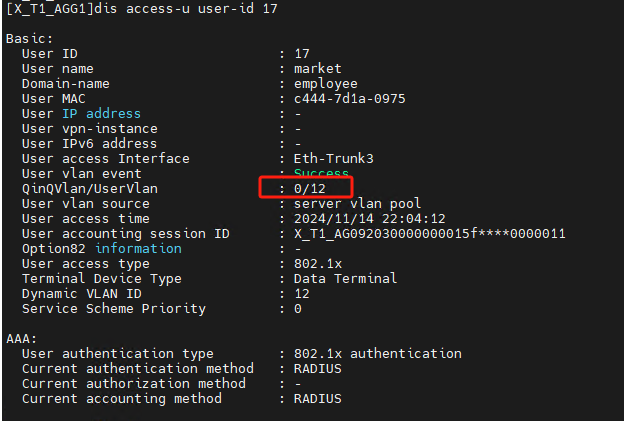The image size is (624, 421).
Task: Click the highlighted 'information' keyword after Option82
Action: [x=137, y=249]
